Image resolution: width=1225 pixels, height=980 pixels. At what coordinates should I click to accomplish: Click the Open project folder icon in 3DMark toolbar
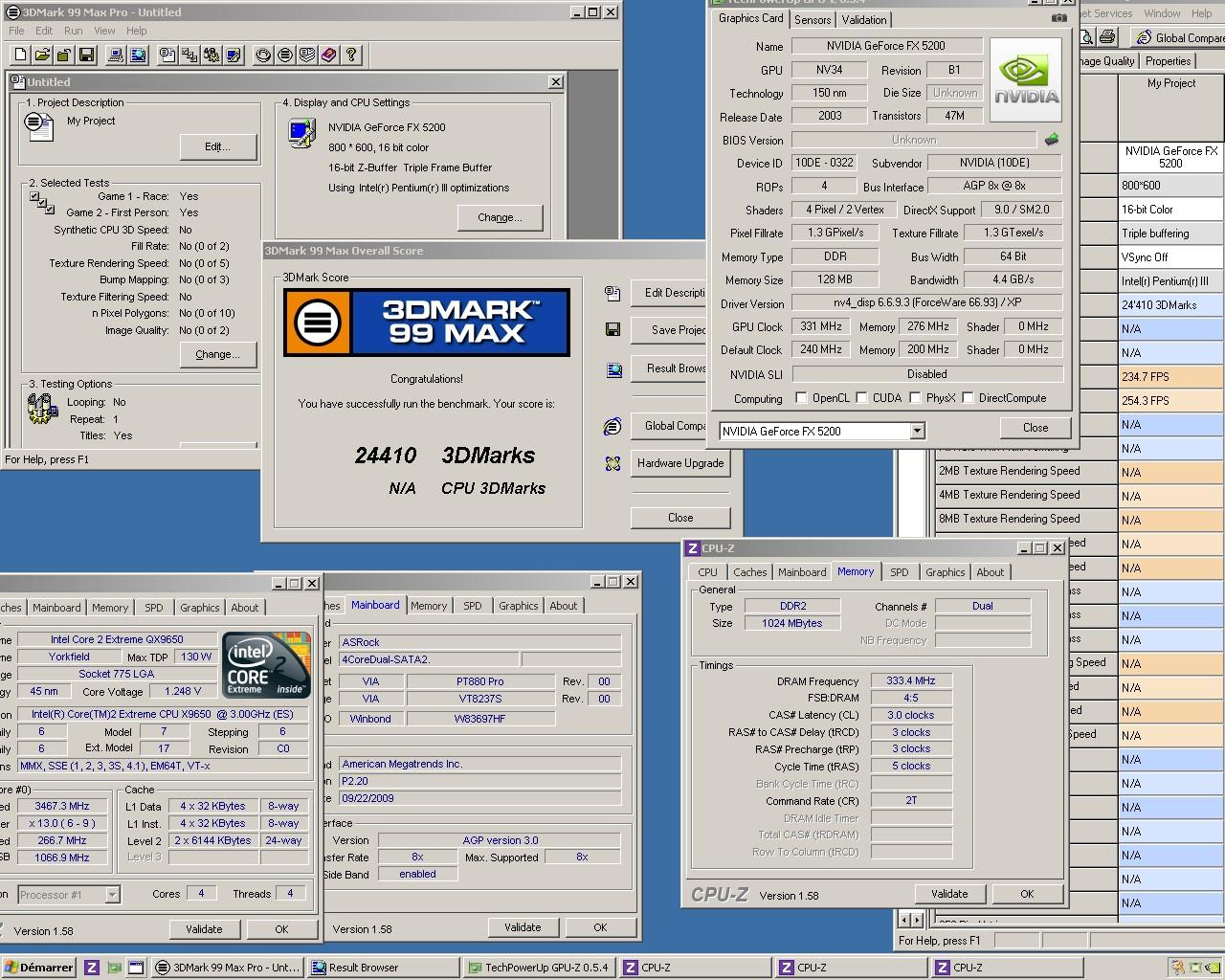pos(42,56)
